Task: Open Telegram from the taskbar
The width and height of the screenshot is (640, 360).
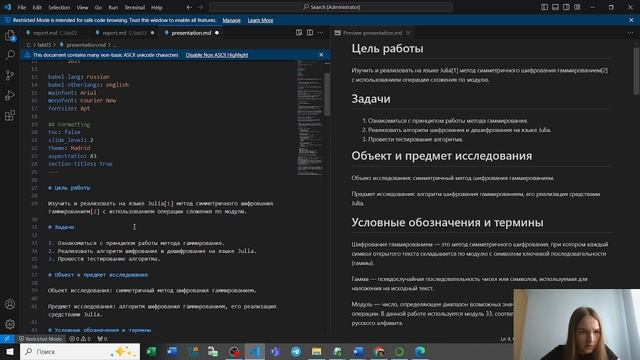Action: tap(296, 351)
